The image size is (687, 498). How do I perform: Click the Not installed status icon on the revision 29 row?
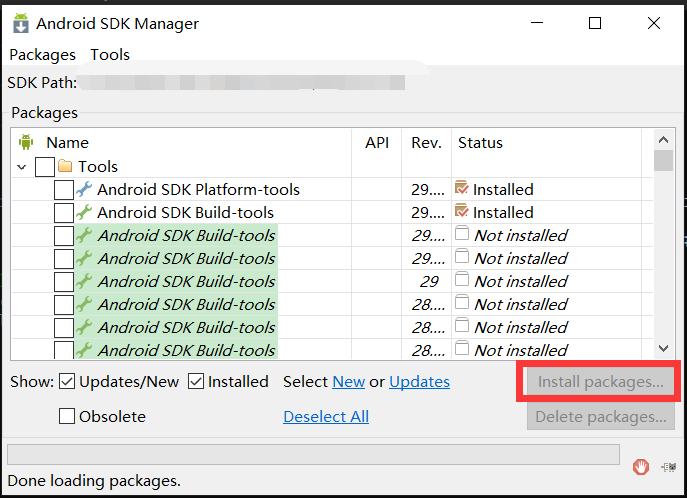click(x=462, y=279)
